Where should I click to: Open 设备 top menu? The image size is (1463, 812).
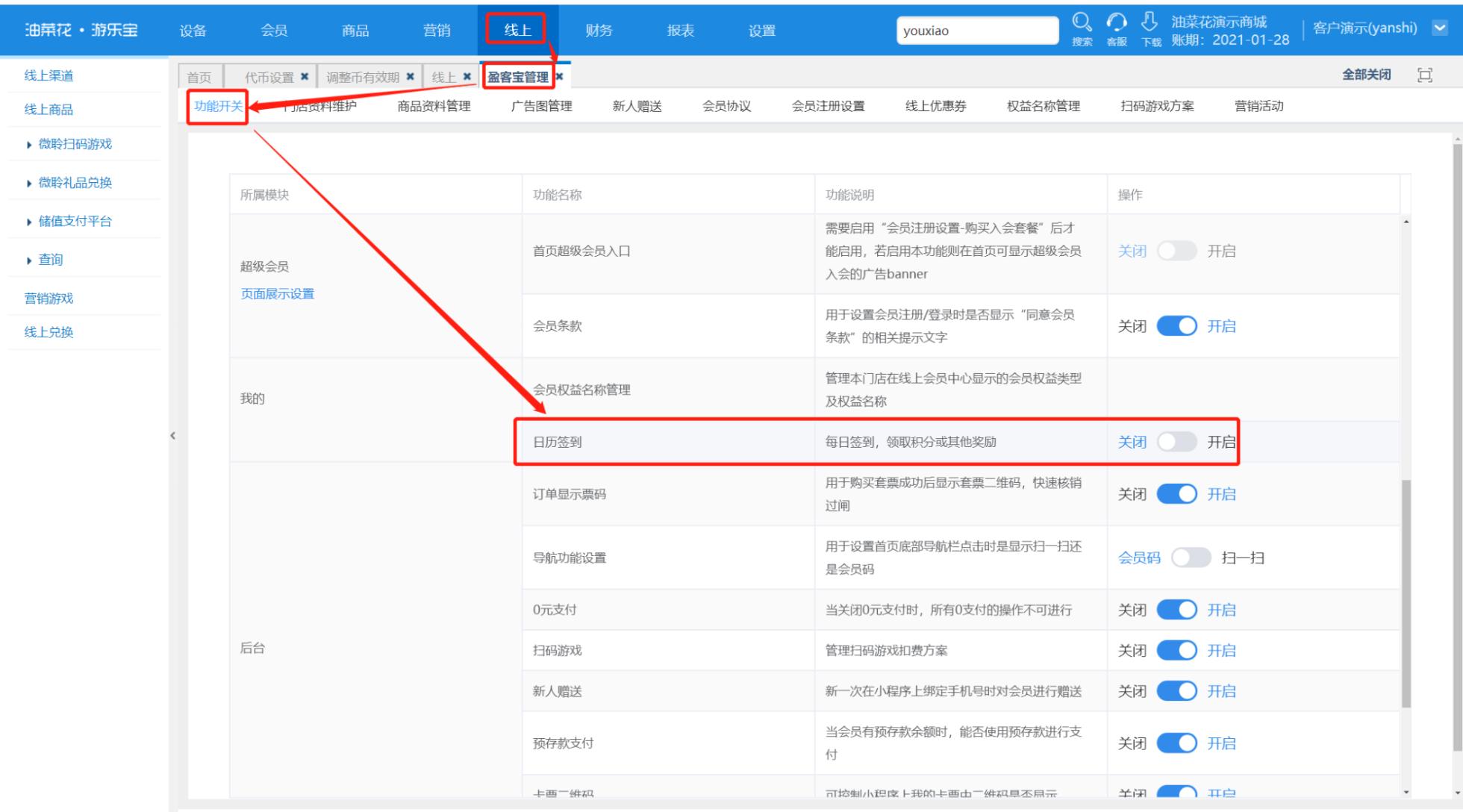tap(193, 31)
